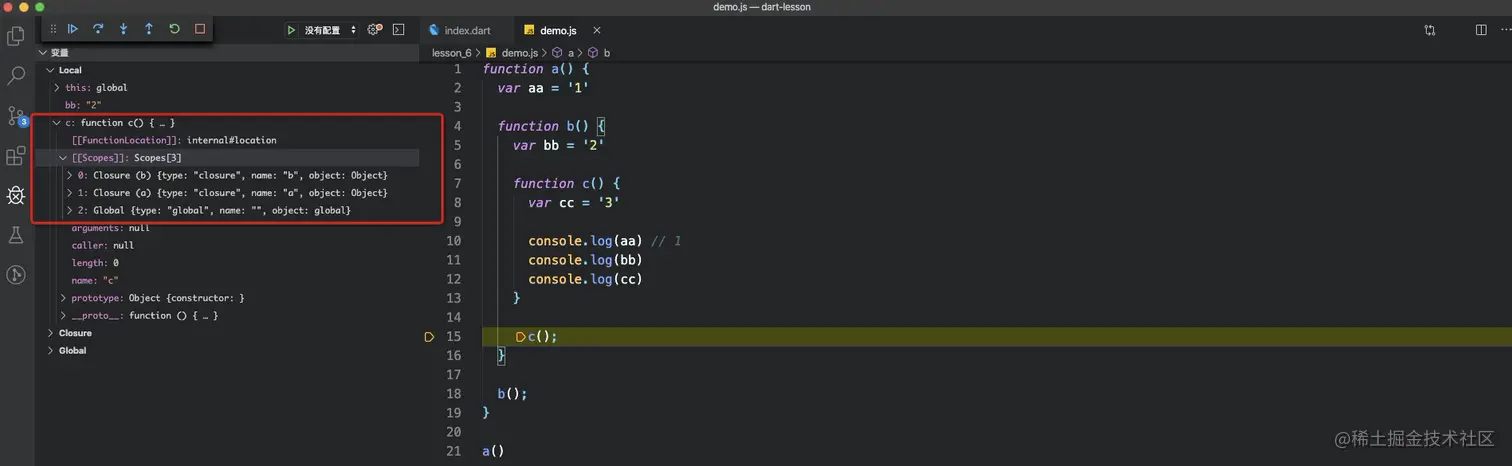Viewport: 1512px width, 466px height.
Task: Click the highlighted 'c();' statement
Action: pyautogui.click(x=542, y=337)
